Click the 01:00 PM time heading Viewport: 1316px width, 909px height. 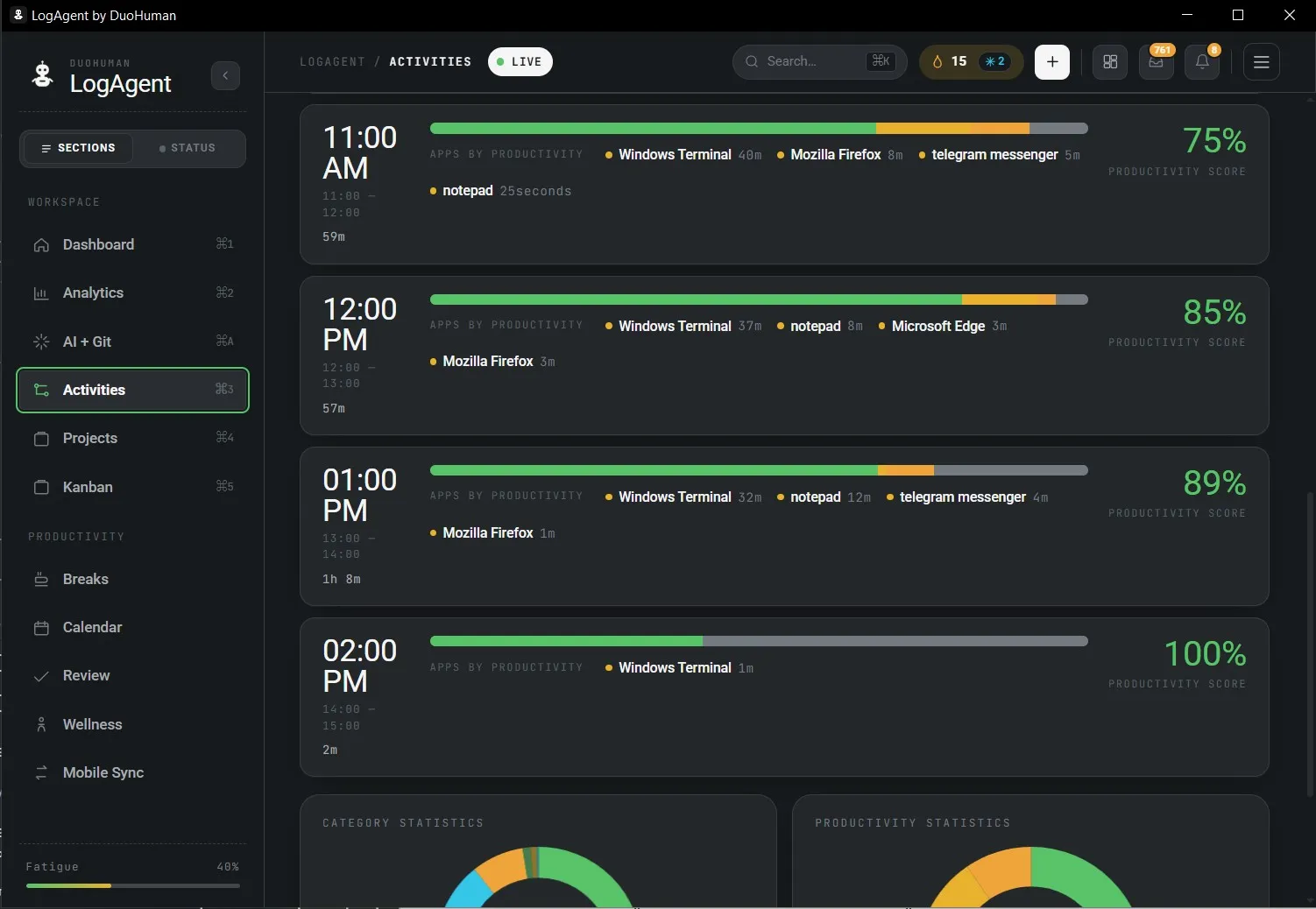[359, 495]
